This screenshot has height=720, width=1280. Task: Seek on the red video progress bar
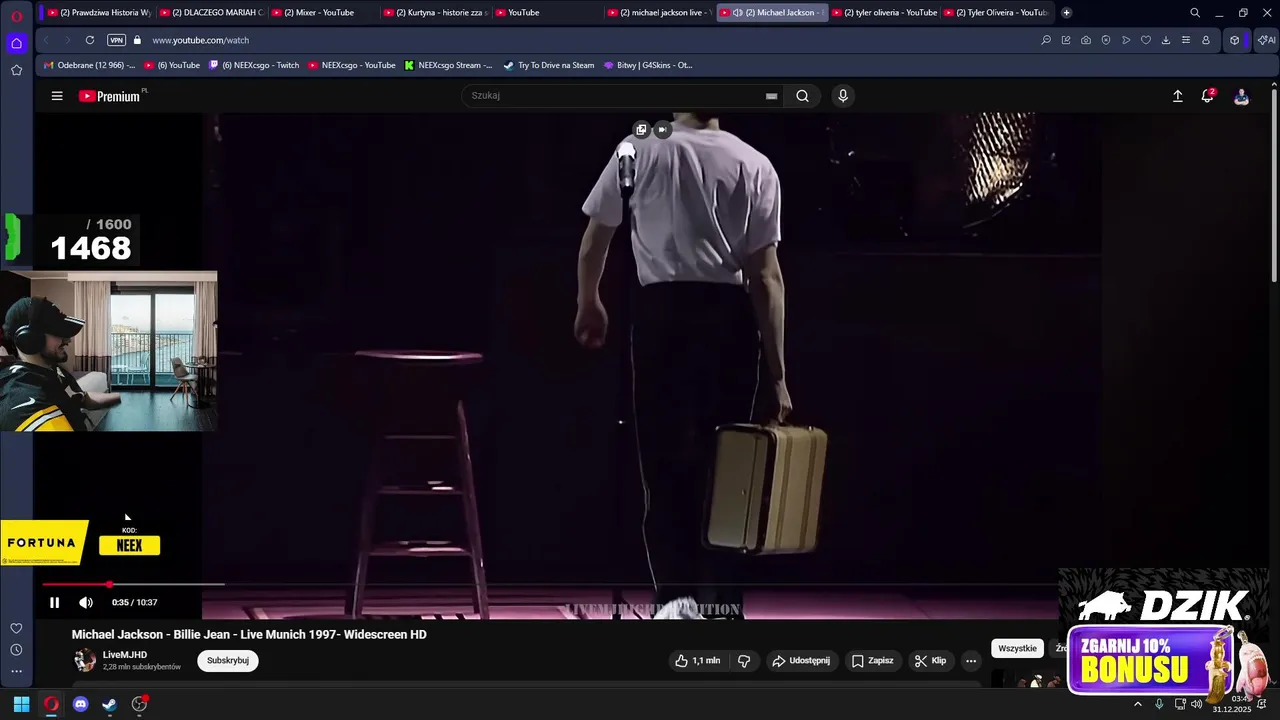tap(133, 584)
